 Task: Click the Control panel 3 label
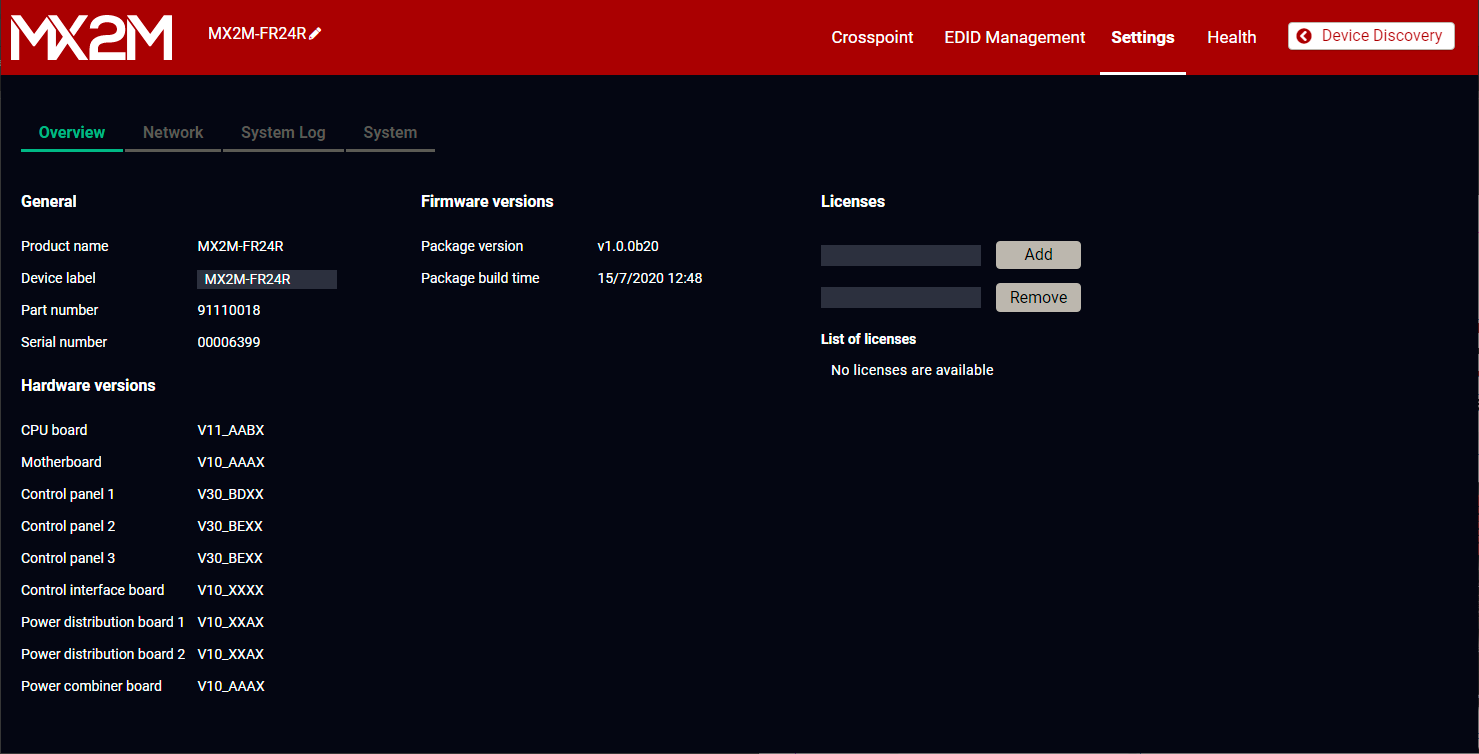click(x=68, y=558)
